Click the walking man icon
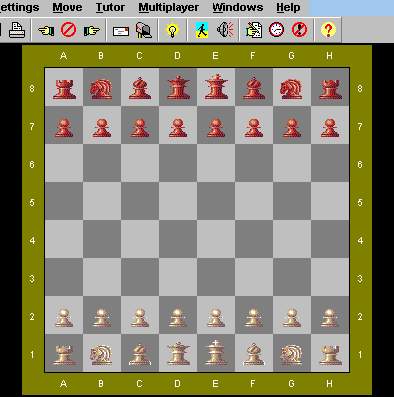 (x=201, y=30)
